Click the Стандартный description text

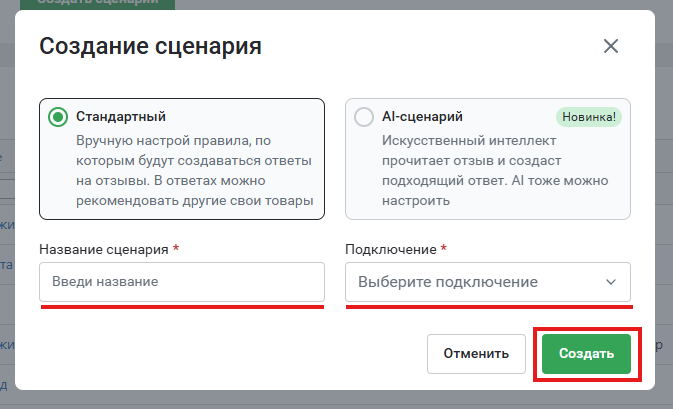coord(194,170)
